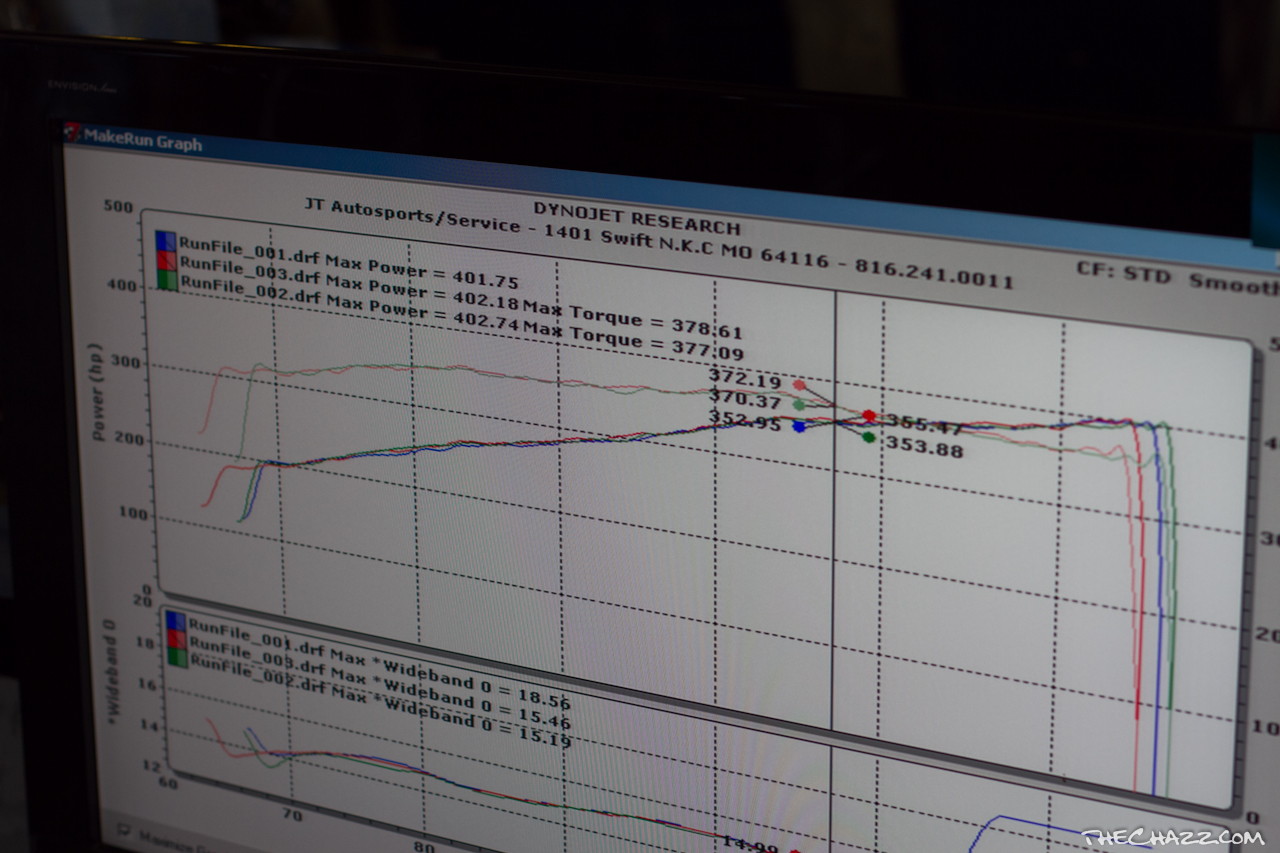Select the light red 372.19 data marker

[799, 385]
